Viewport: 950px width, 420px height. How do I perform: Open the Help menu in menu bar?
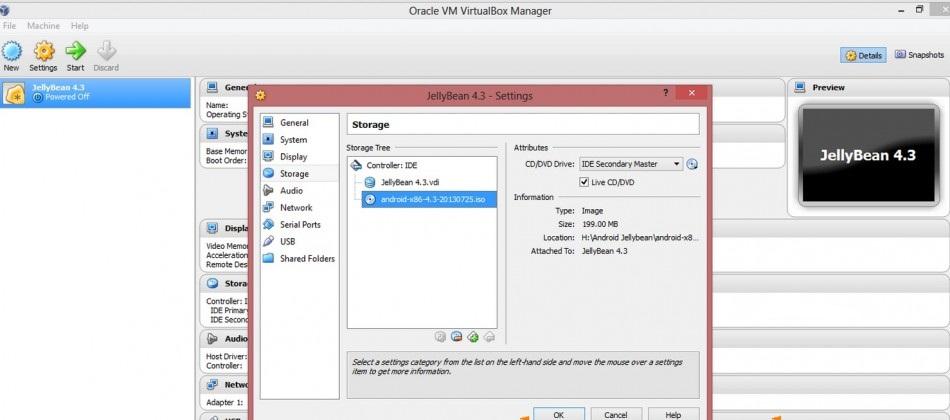click(x=79, y=26)
